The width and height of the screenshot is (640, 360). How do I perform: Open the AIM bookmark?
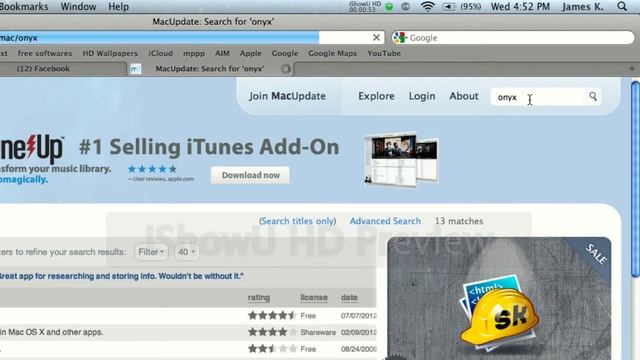pos(222,53)
